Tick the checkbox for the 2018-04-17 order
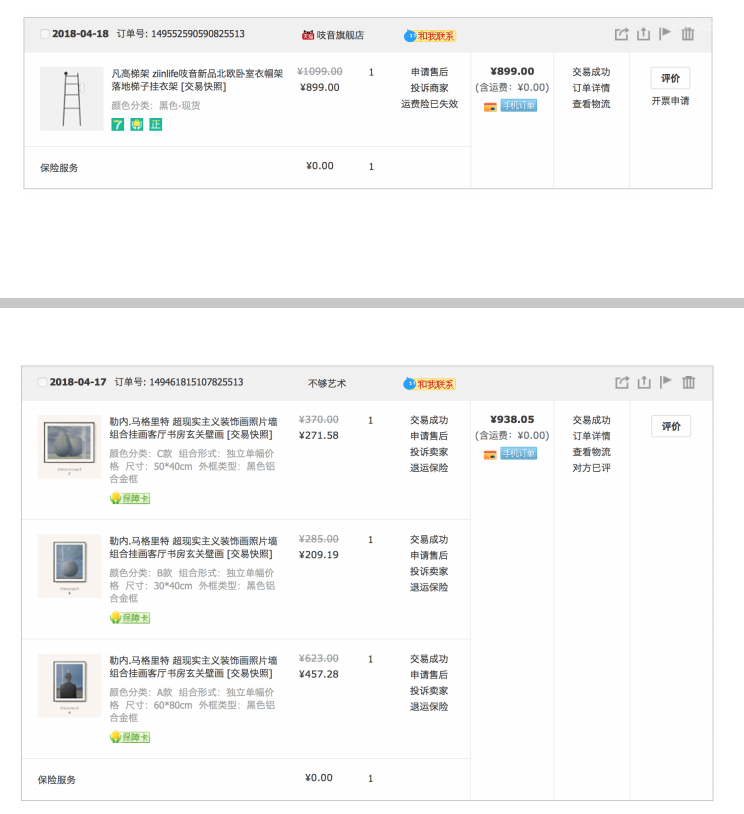 (x=42, y=382)
